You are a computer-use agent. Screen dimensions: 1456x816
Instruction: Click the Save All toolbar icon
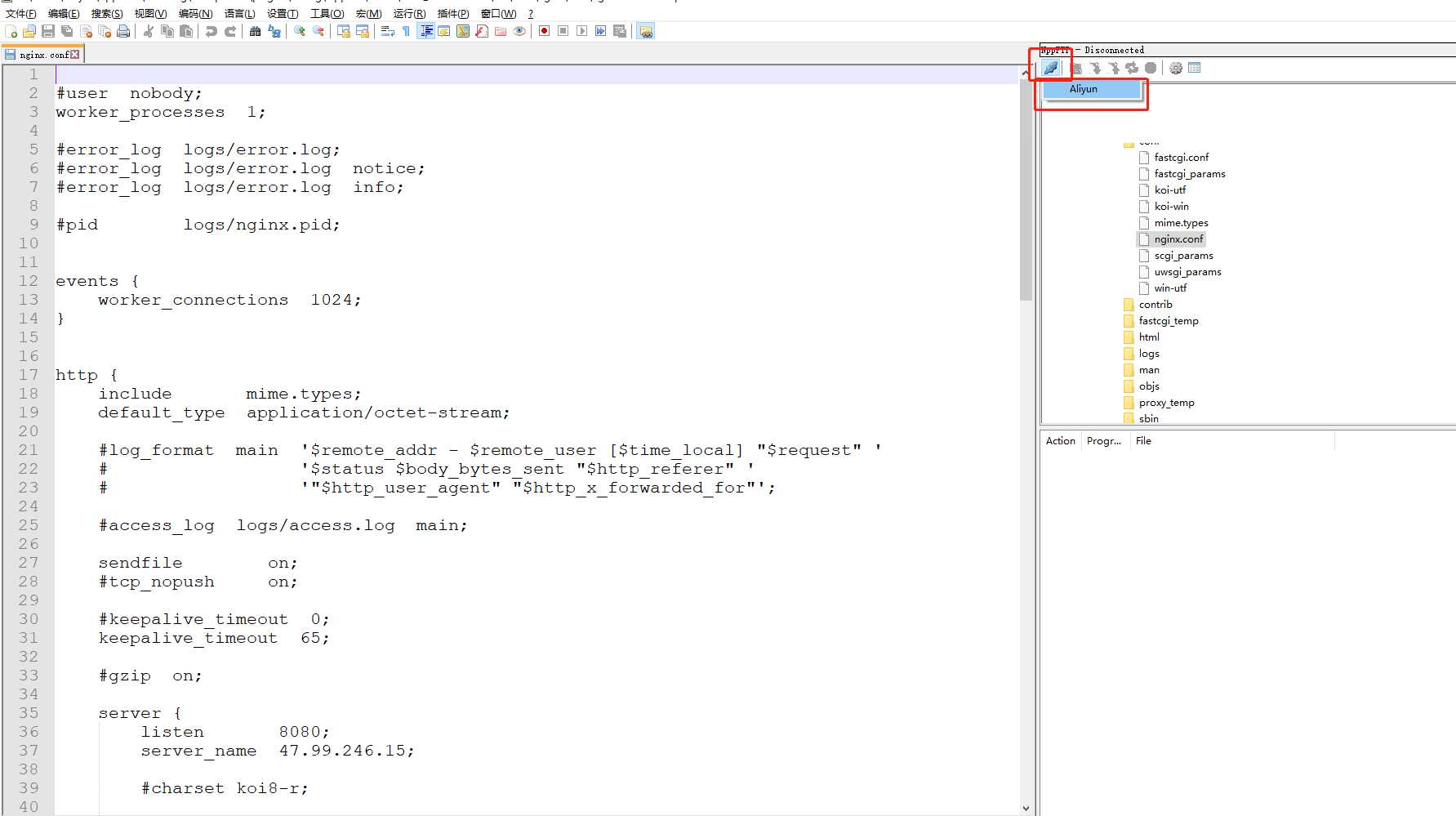tap(67, 31)
